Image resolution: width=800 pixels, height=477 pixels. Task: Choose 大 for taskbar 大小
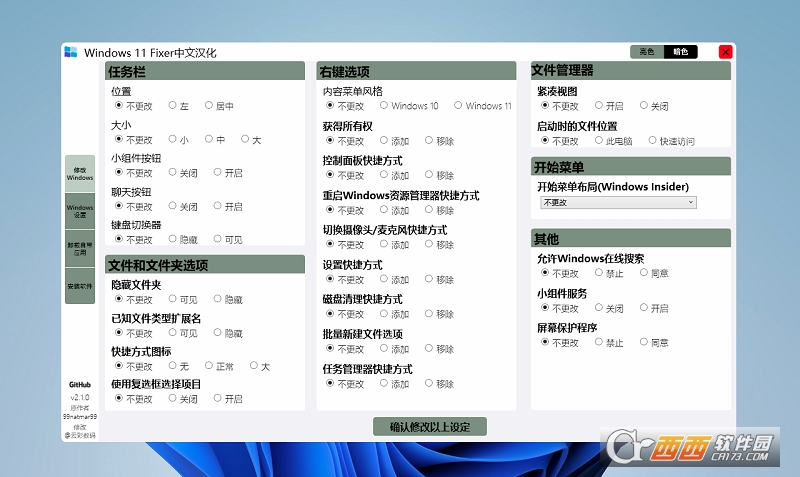pos(246,140)
